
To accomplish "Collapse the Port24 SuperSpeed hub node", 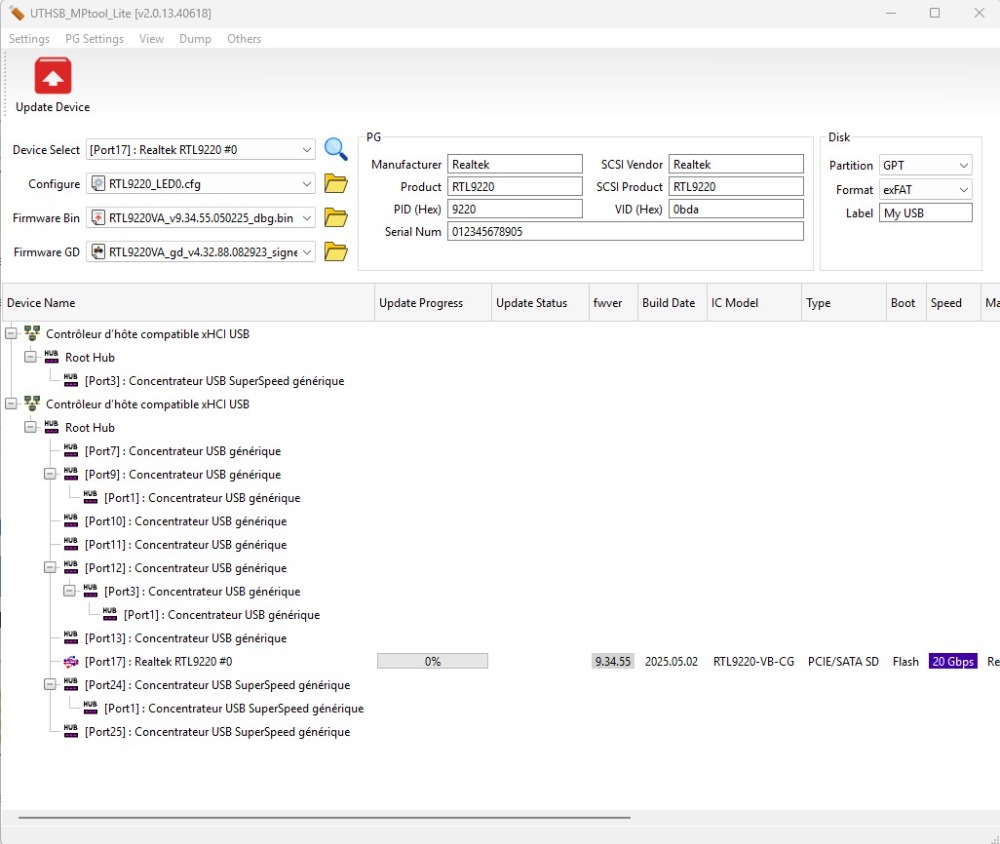I will 50,685.
